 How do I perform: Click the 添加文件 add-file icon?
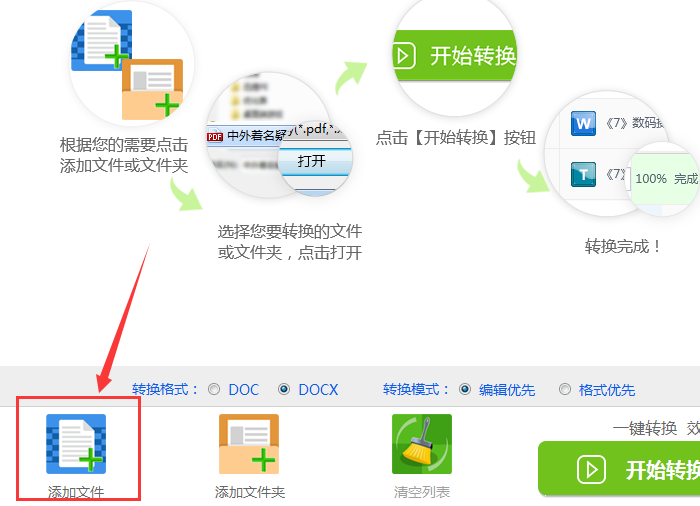tap(76, 443)
